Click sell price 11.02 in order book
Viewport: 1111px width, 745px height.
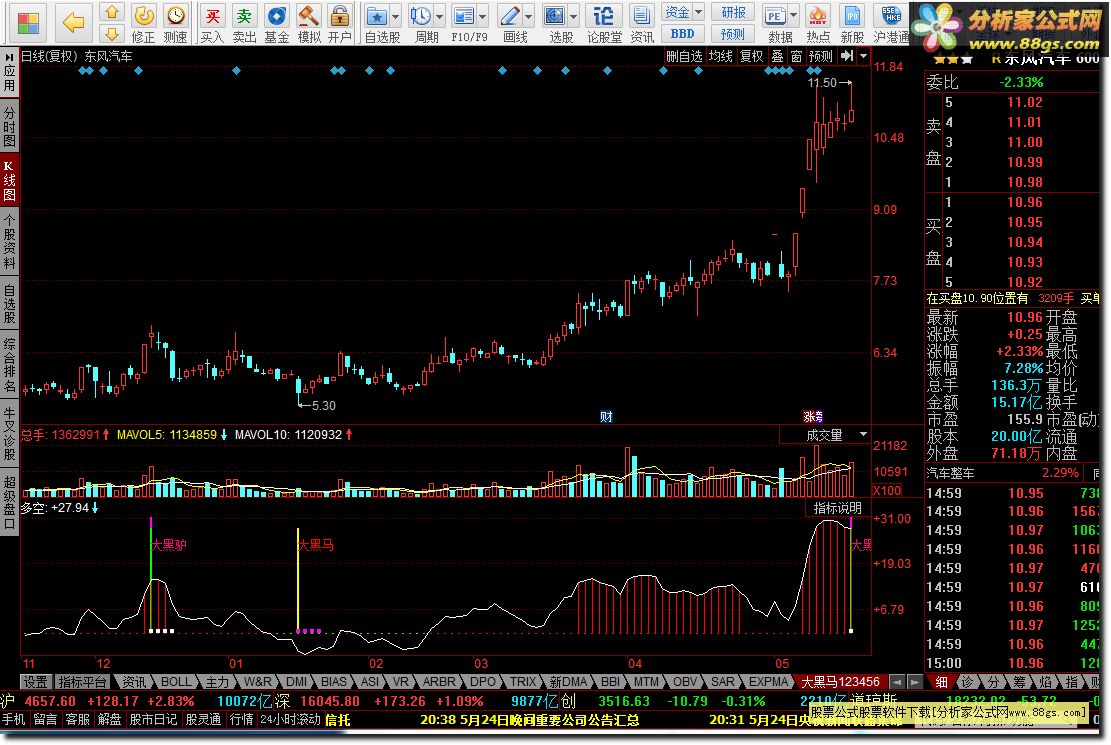(1025, 102)
